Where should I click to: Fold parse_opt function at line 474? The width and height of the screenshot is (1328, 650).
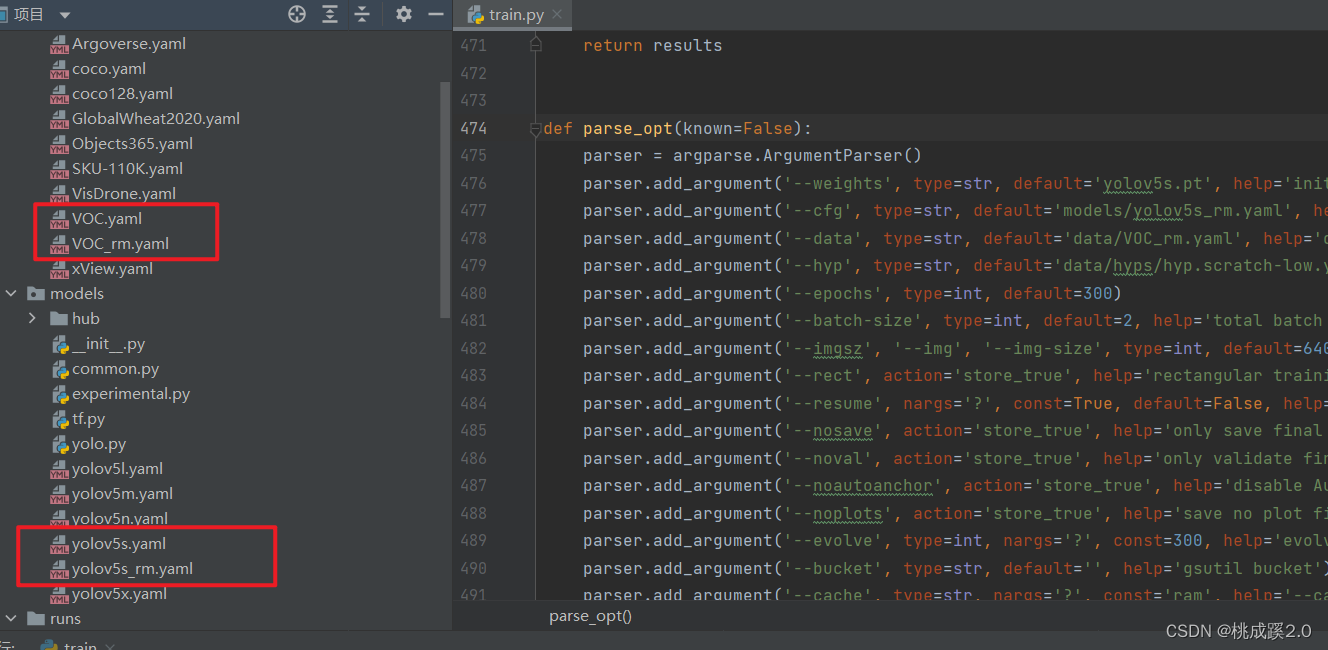point(536,128)
